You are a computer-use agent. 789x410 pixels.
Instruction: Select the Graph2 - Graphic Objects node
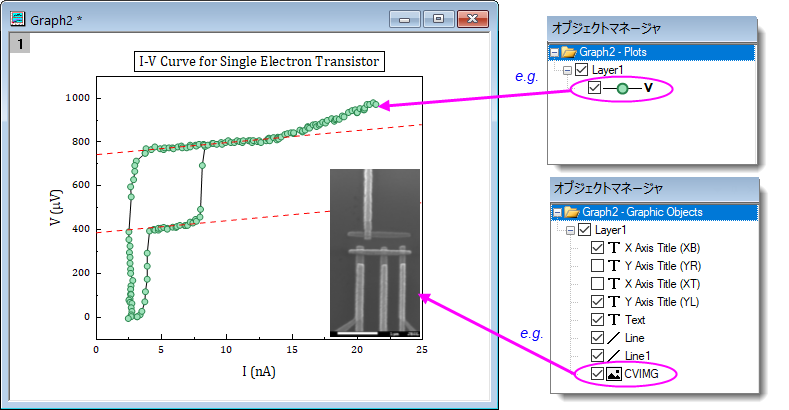(642, 212)
